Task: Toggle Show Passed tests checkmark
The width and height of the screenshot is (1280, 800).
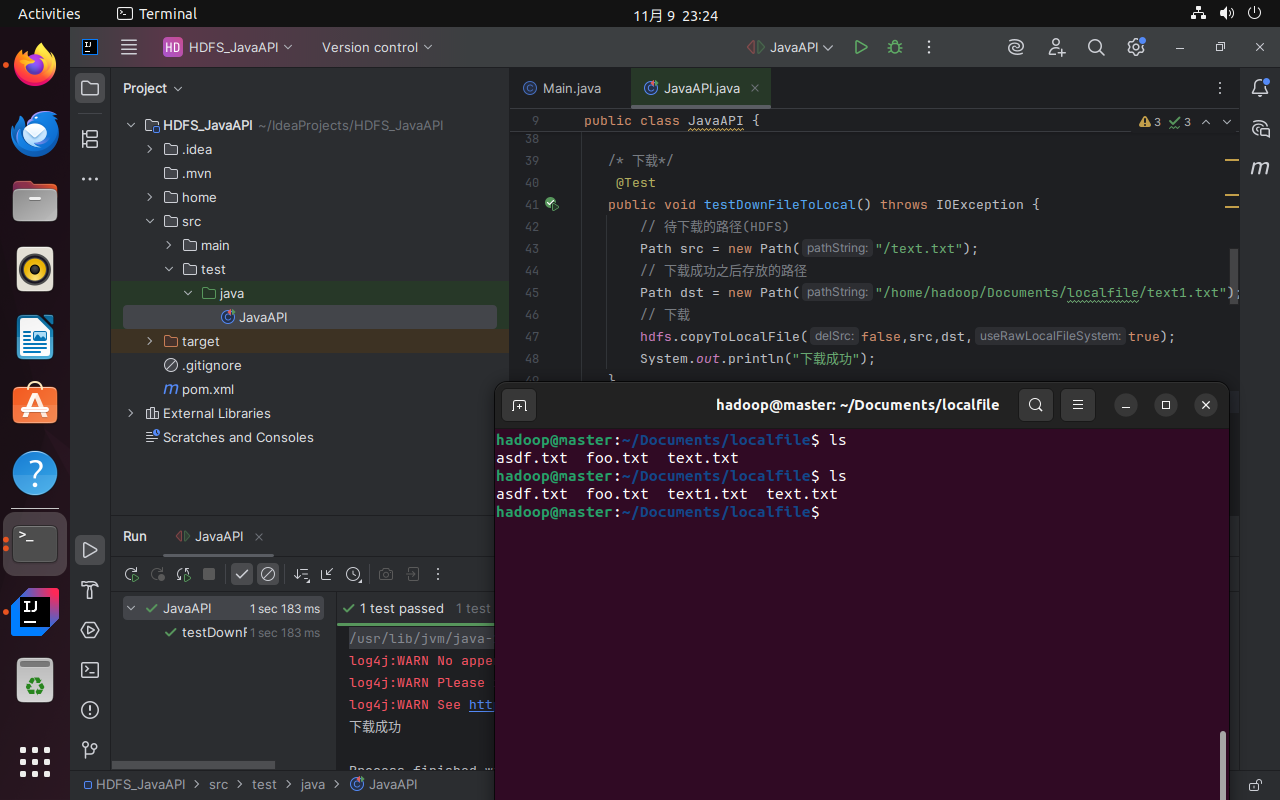Action: (x=242, y=574)
